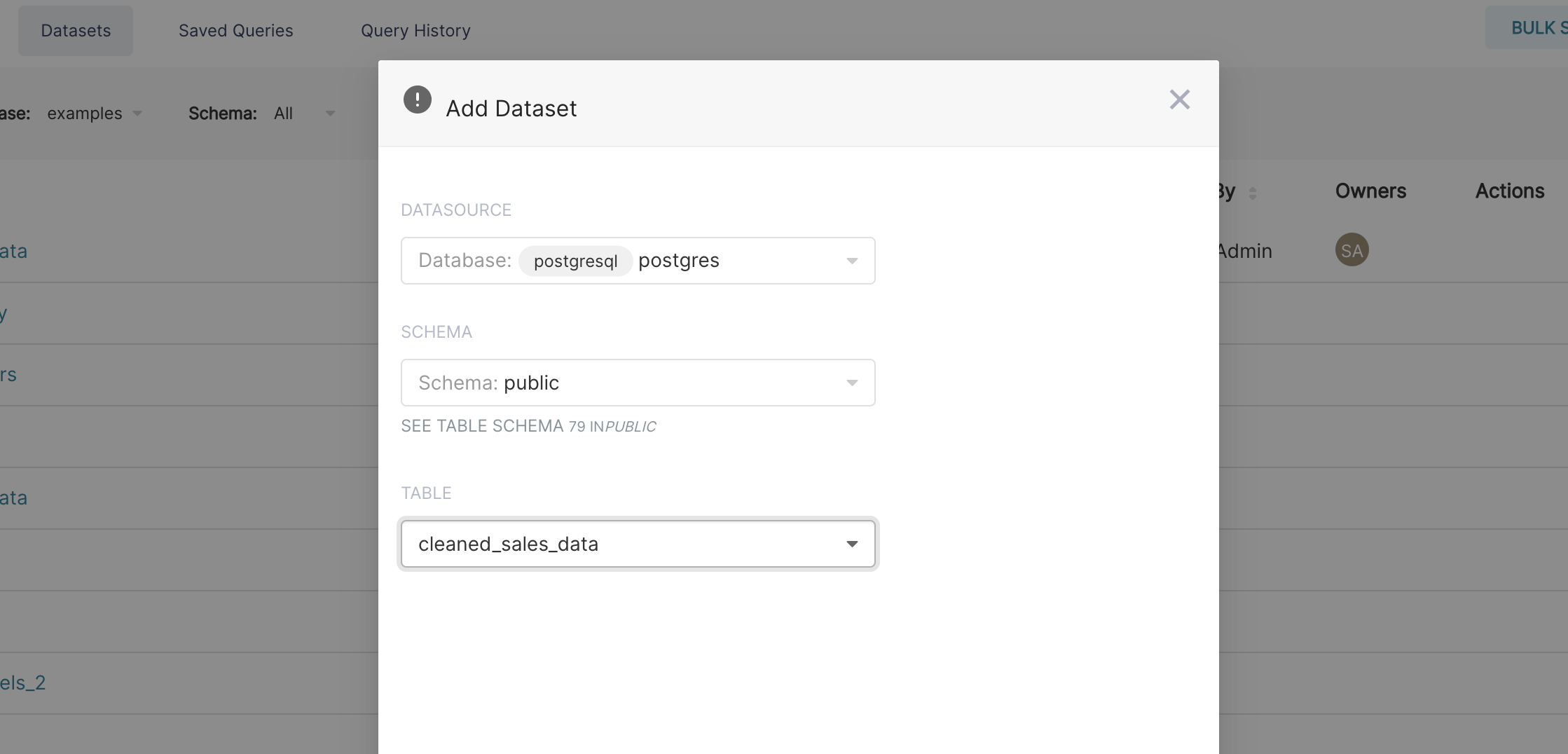Click the X to close the Add Dataset modal
Viewport: 1568px width, 754px height.
pyautogui.click(x=1180, y=99)
